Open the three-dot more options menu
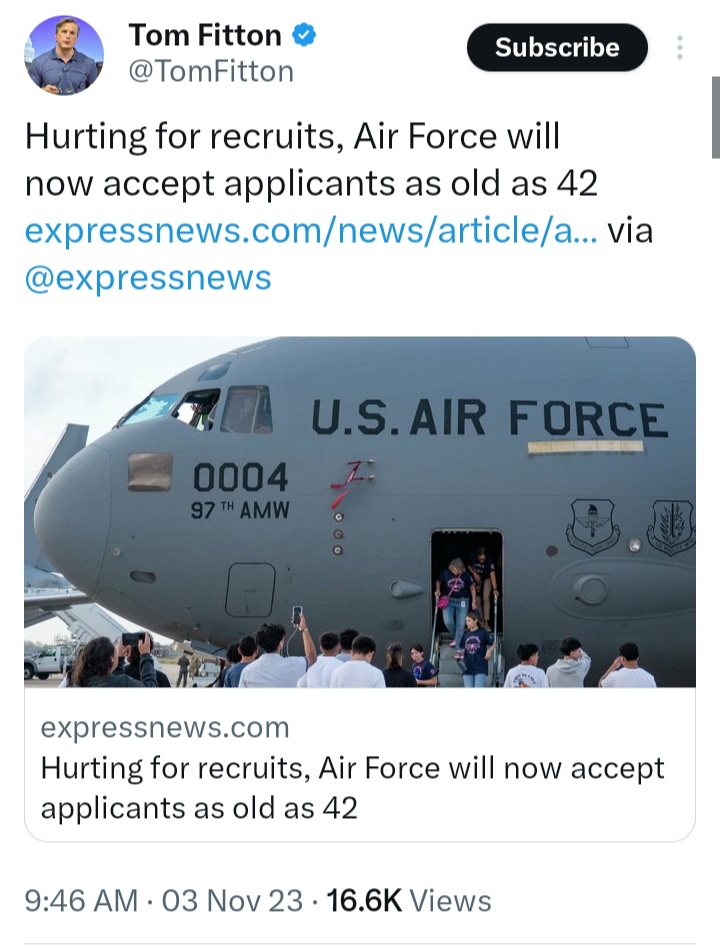 [679, 47]
